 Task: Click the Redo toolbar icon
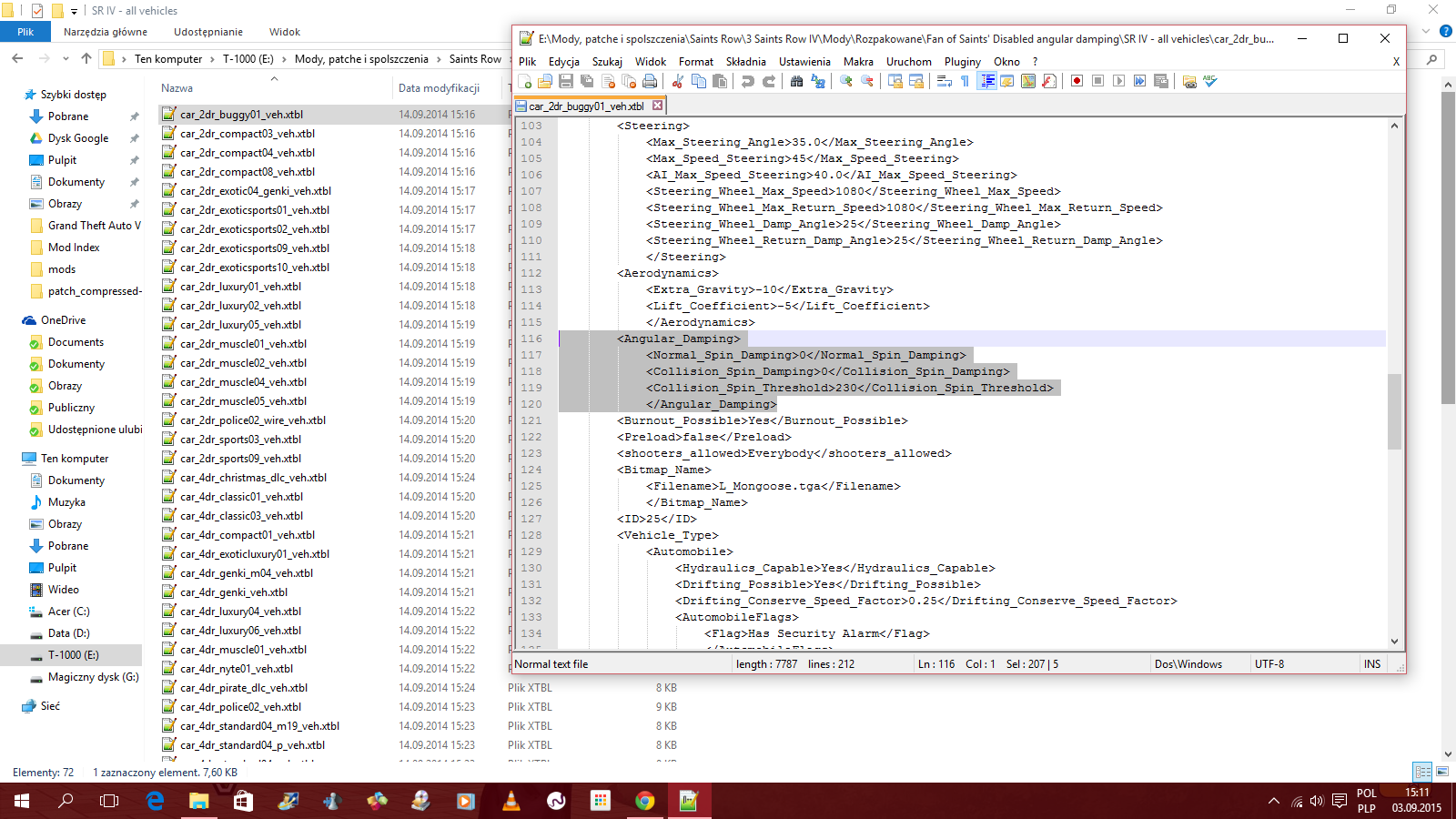[769, 81]
